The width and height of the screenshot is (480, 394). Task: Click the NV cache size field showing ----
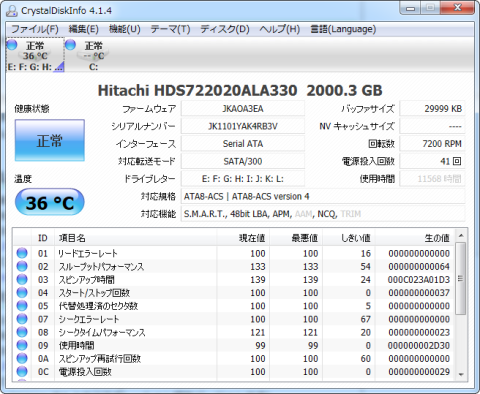[x=432, y=126]
